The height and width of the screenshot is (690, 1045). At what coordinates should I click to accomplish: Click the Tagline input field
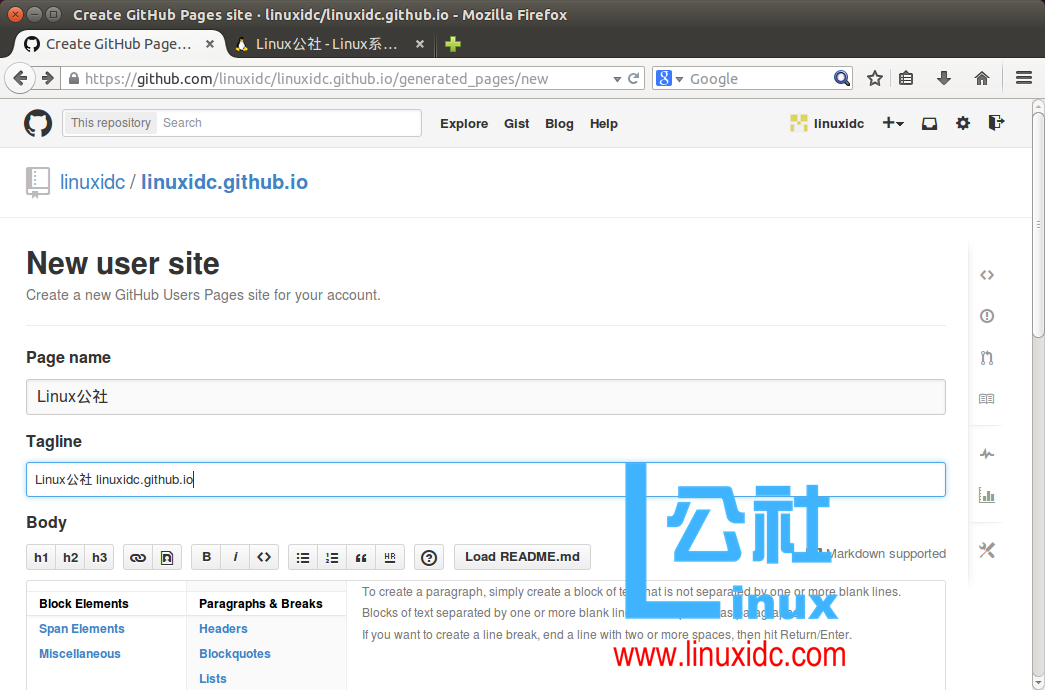pos(486,479)
